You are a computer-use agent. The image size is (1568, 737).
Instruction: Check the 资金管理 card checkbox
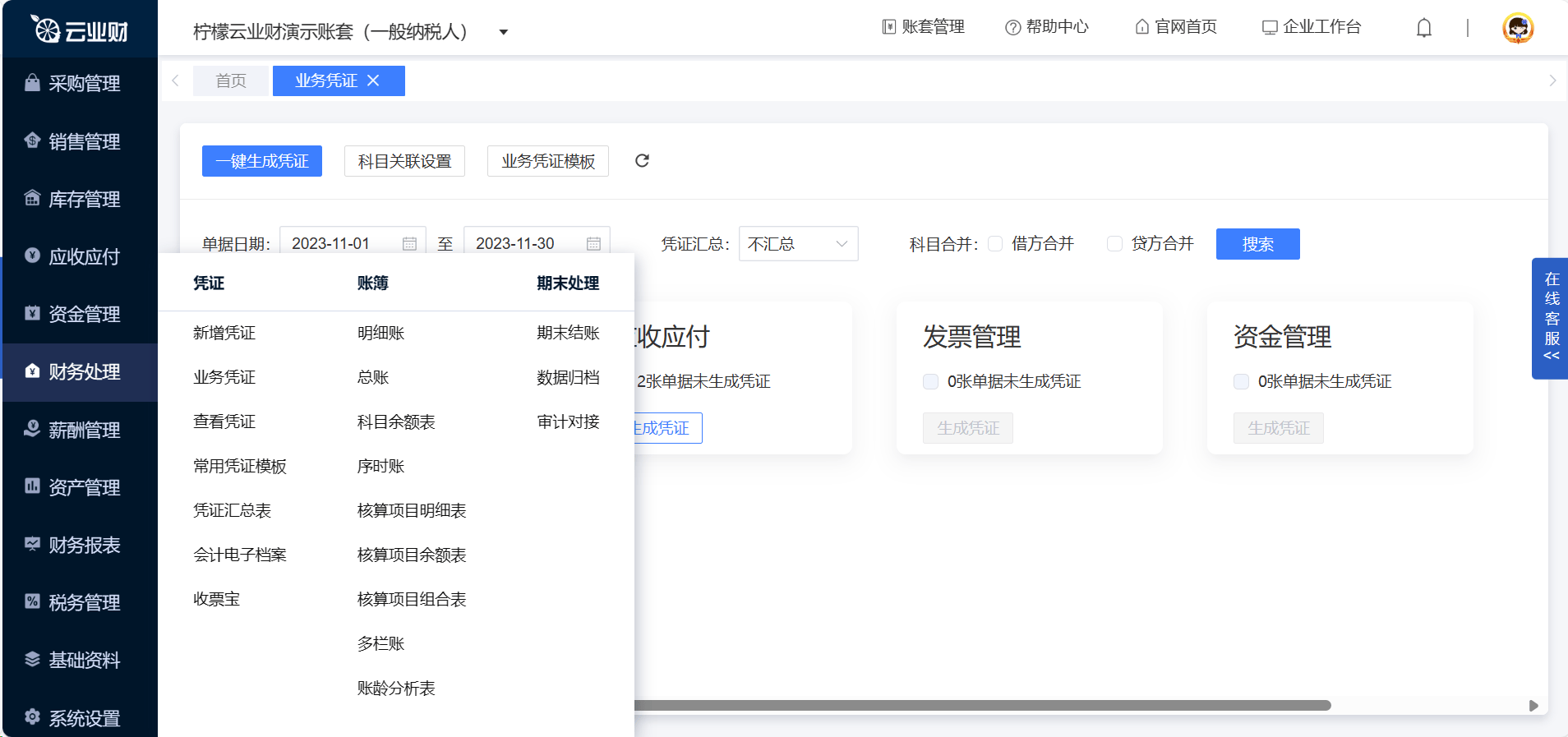tap(1241, 381)
